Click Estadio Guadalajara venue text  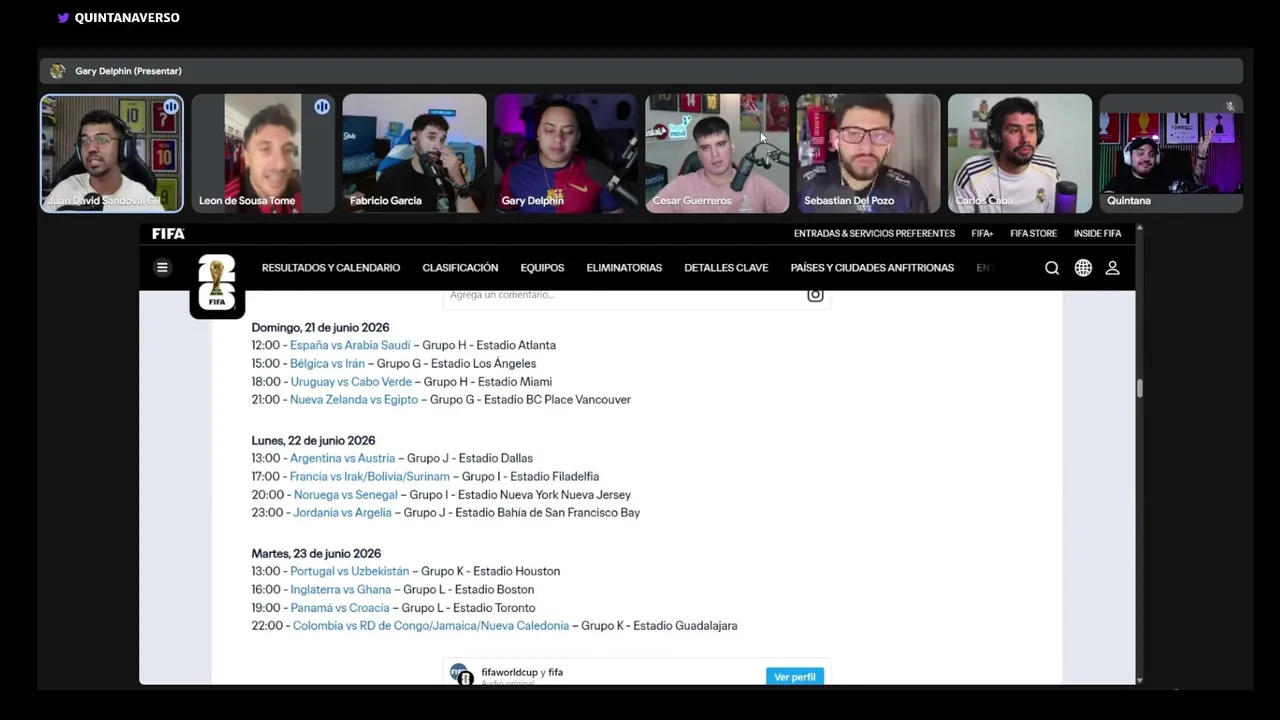click(x=685, y=626)
